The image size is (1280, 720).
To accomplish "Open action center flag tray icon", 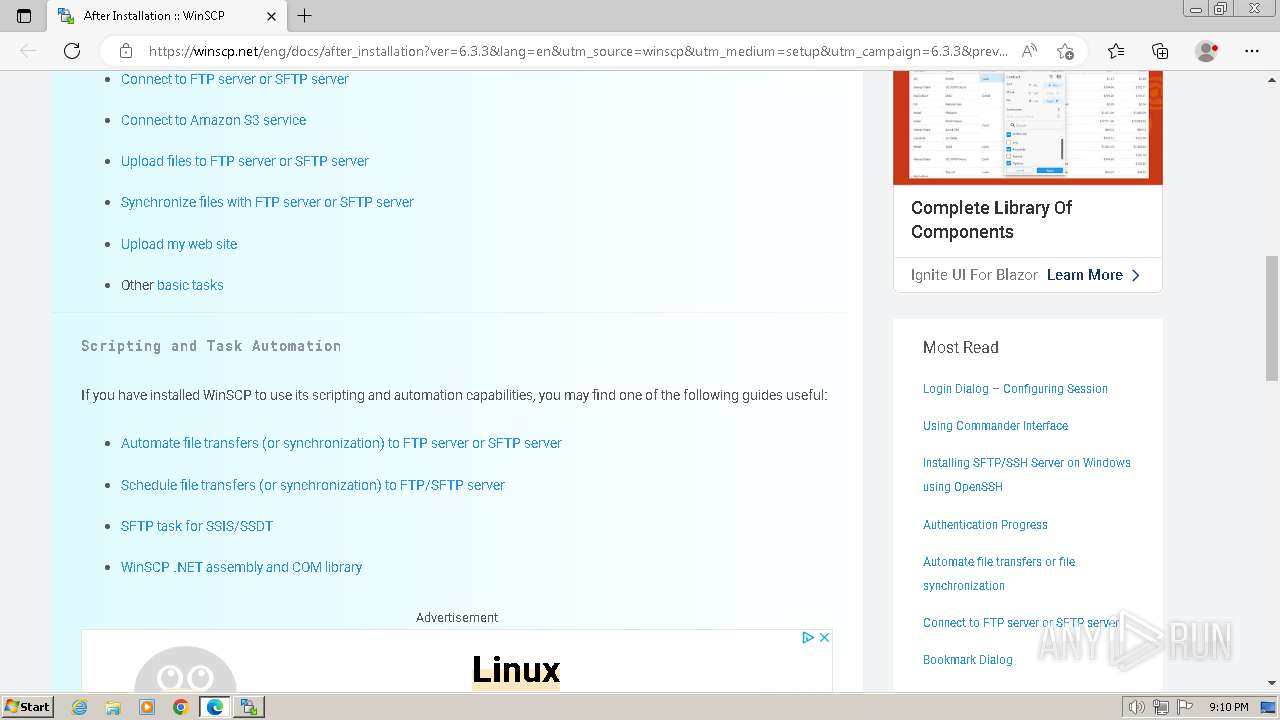I will 1184,707.
